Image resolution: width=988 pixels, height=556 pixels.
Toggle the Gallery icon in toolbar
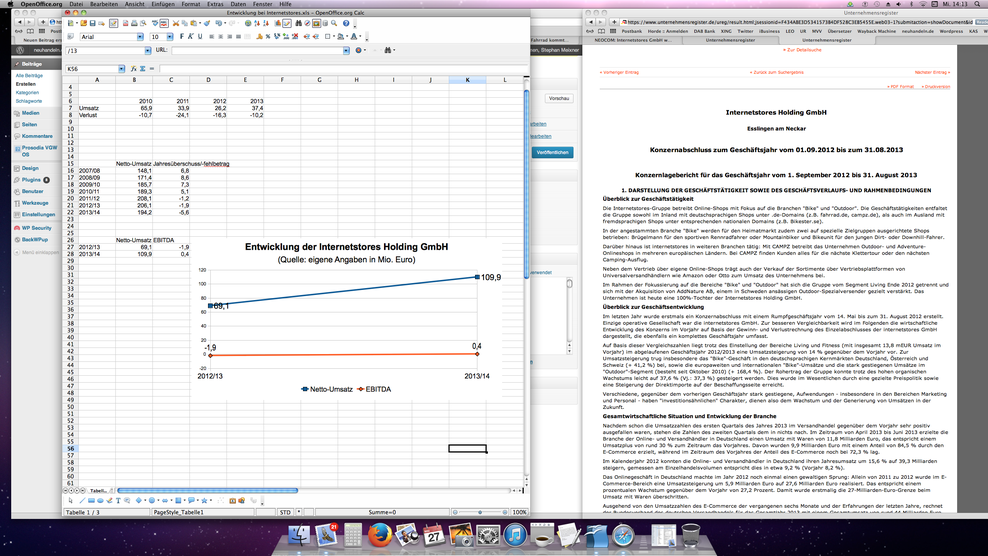pyautogui.click(x=316, y=23)
